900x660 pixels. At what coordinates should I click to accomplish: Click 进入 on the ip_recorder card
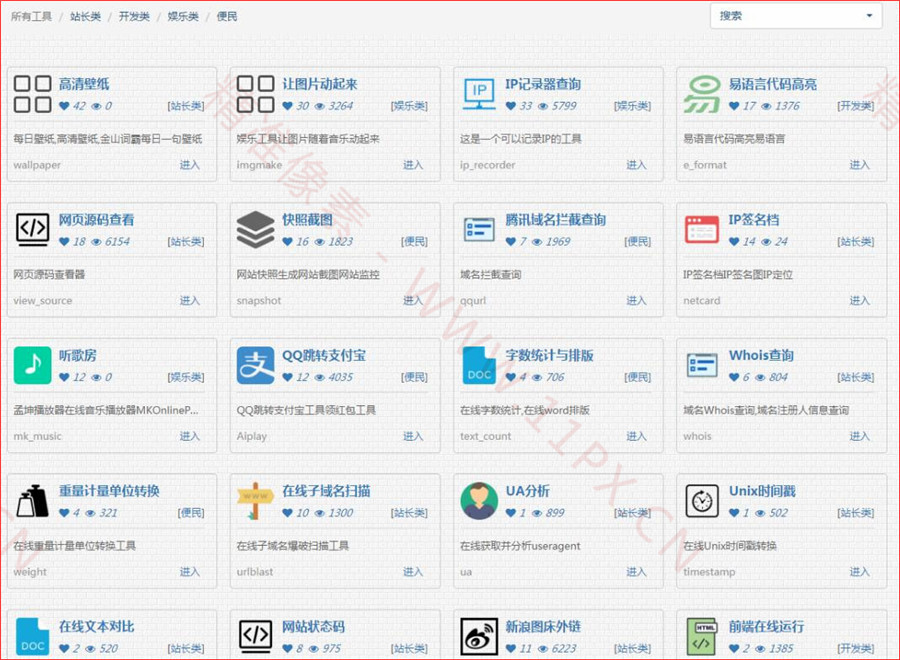tap(636, 165)
